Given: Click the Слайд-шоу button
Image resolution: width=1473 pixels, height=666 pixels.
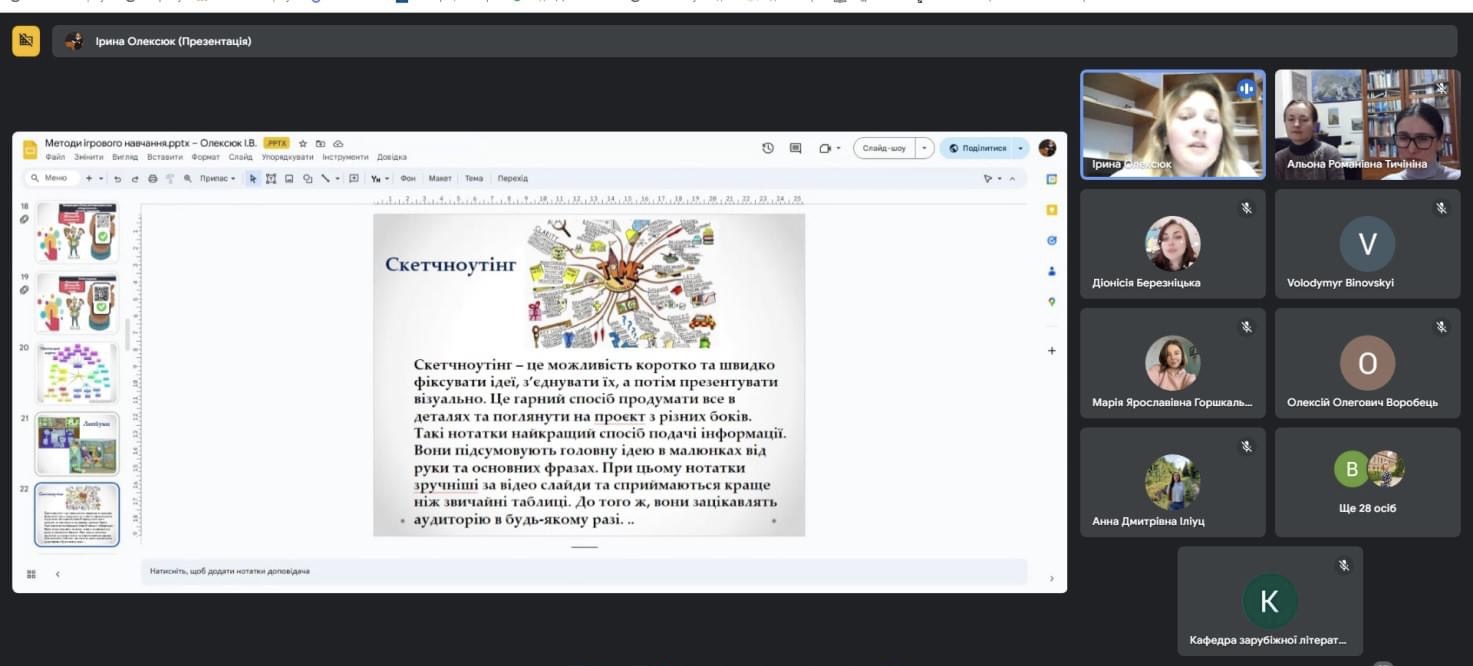Looking at the screenshot, I should pyautogui.click(x=884, y=148).
